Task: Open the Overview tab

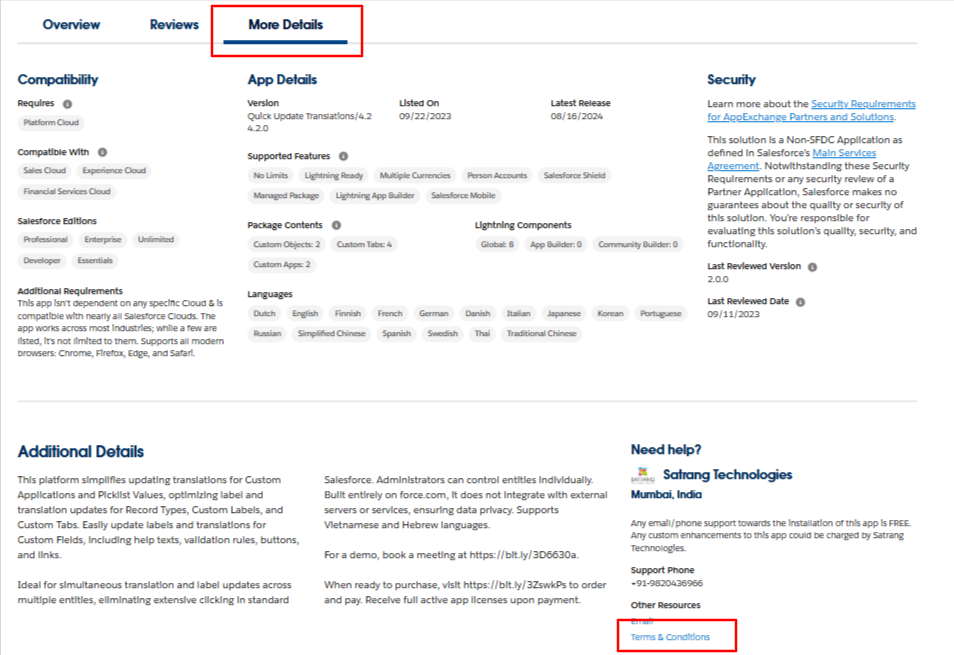Action: [71, 25]
